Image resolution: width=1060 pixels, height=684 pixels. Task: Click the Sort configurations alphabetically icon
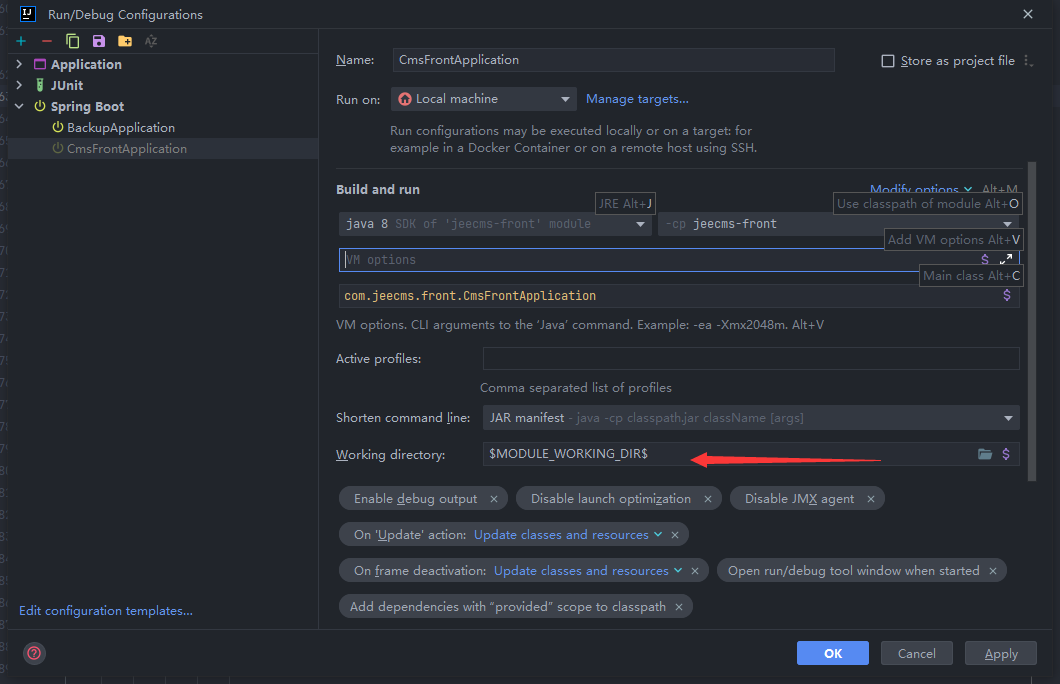[151, 41]
